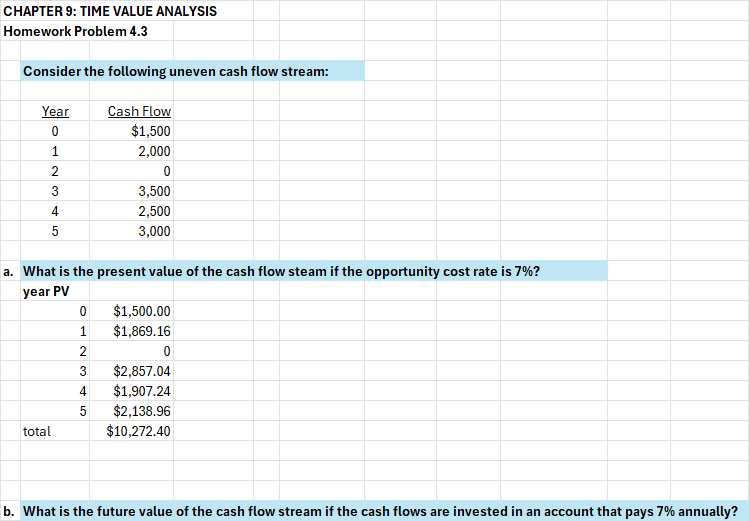Select the 'Homework Problem 4.3' cell
The height and width of the screenshot is (521, 749).
point(75,31)
